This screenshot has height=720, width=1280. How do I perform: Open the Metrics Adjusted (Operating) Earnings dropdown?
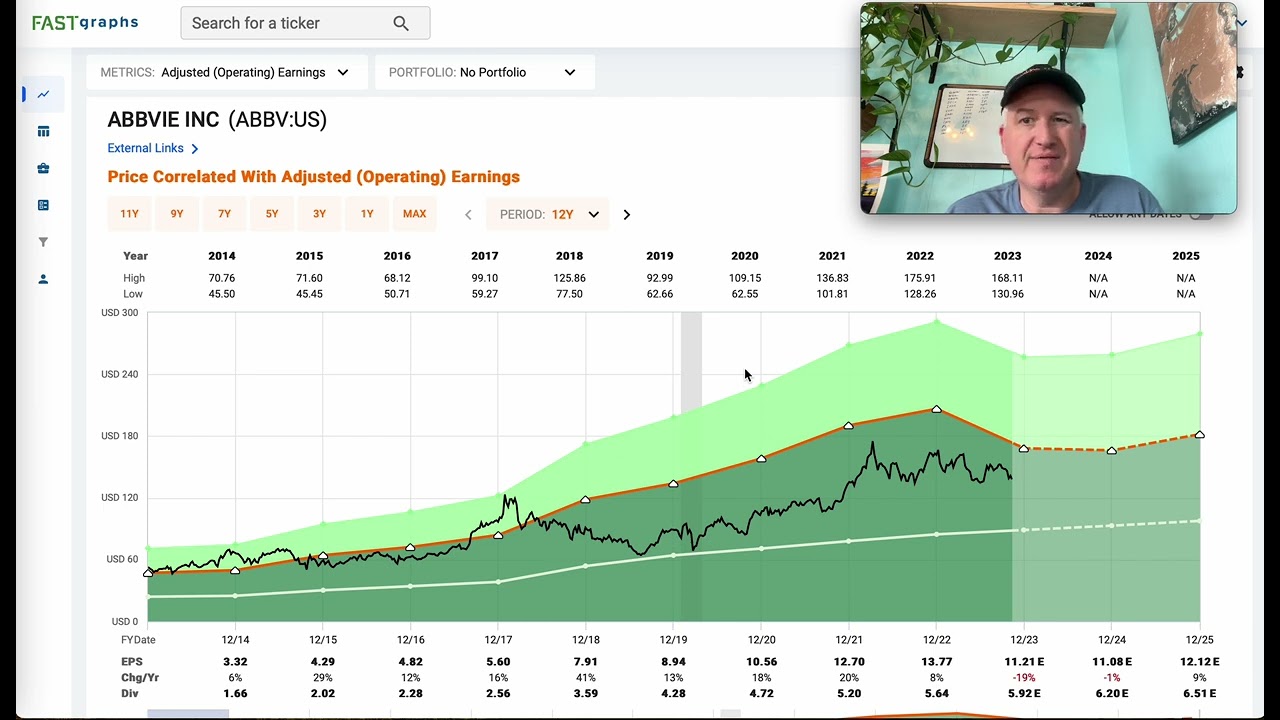coord(225,72)
